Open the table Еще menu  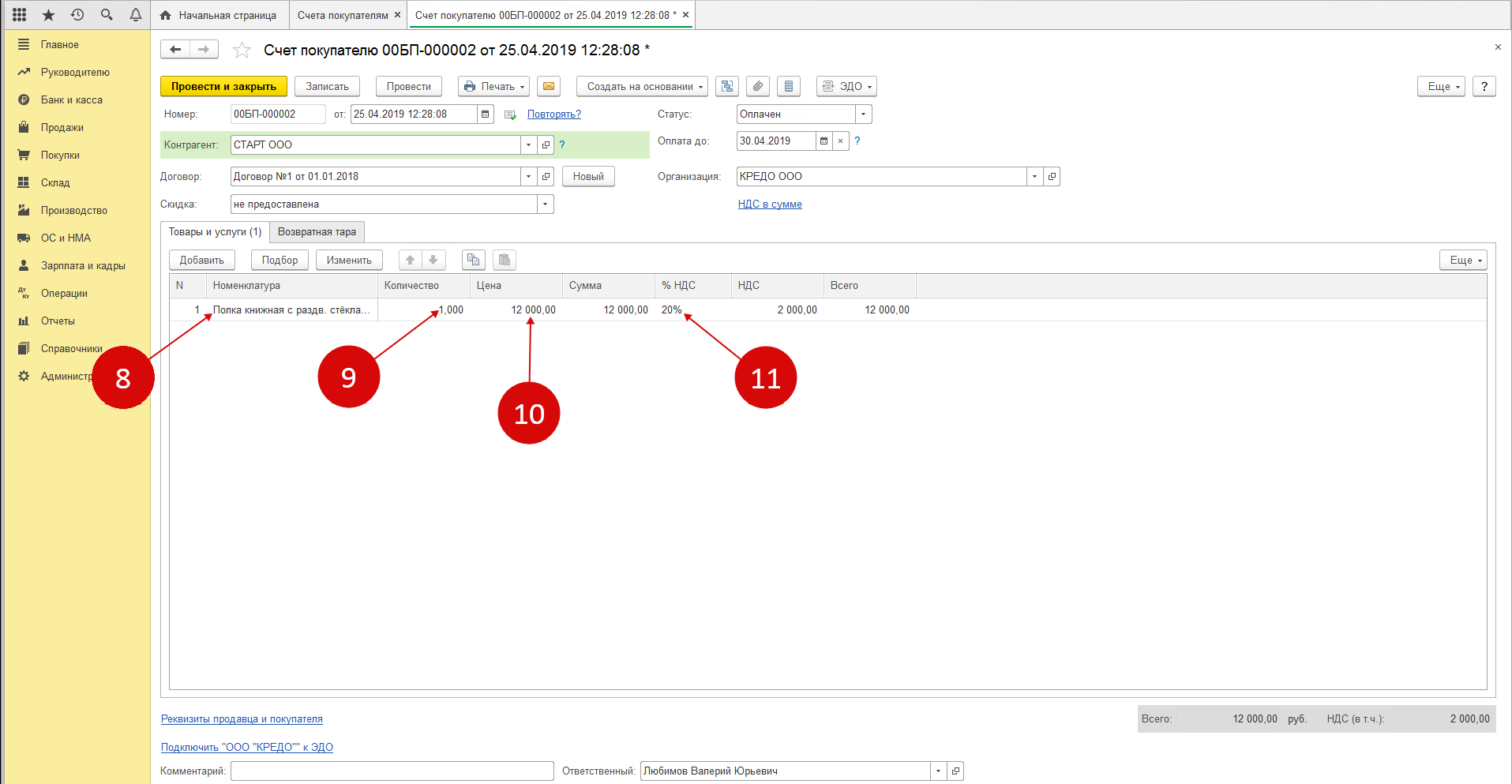click(1464, 260)
